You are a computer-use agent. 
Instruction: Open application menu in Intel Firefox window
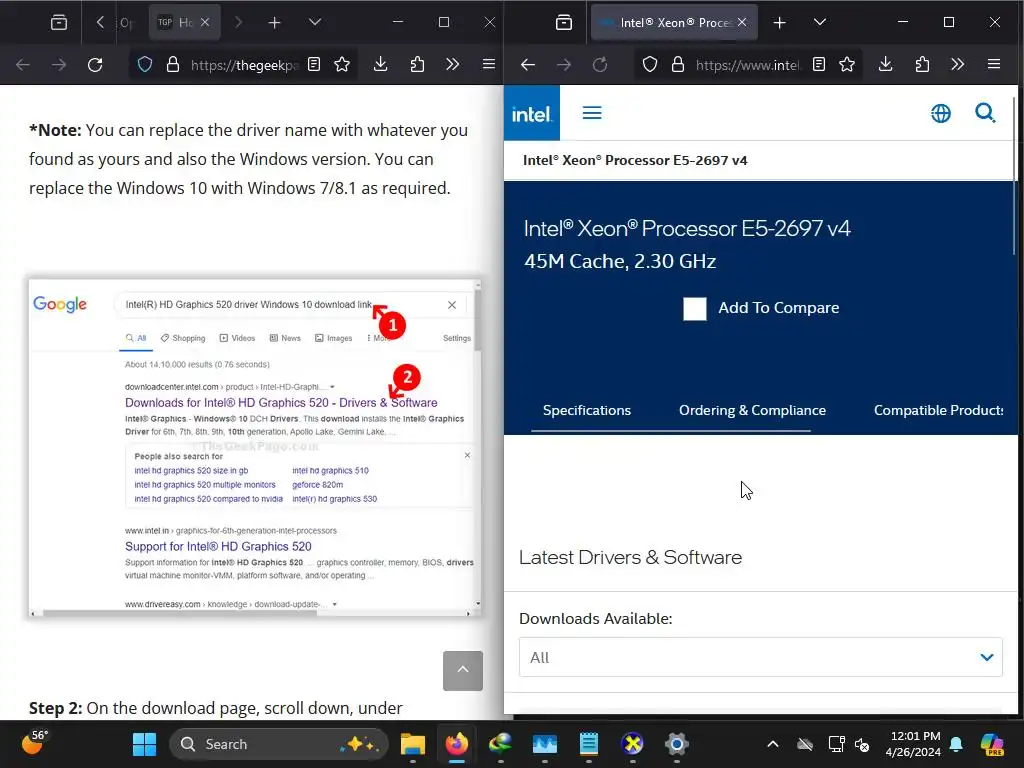[x=994, y=65]
